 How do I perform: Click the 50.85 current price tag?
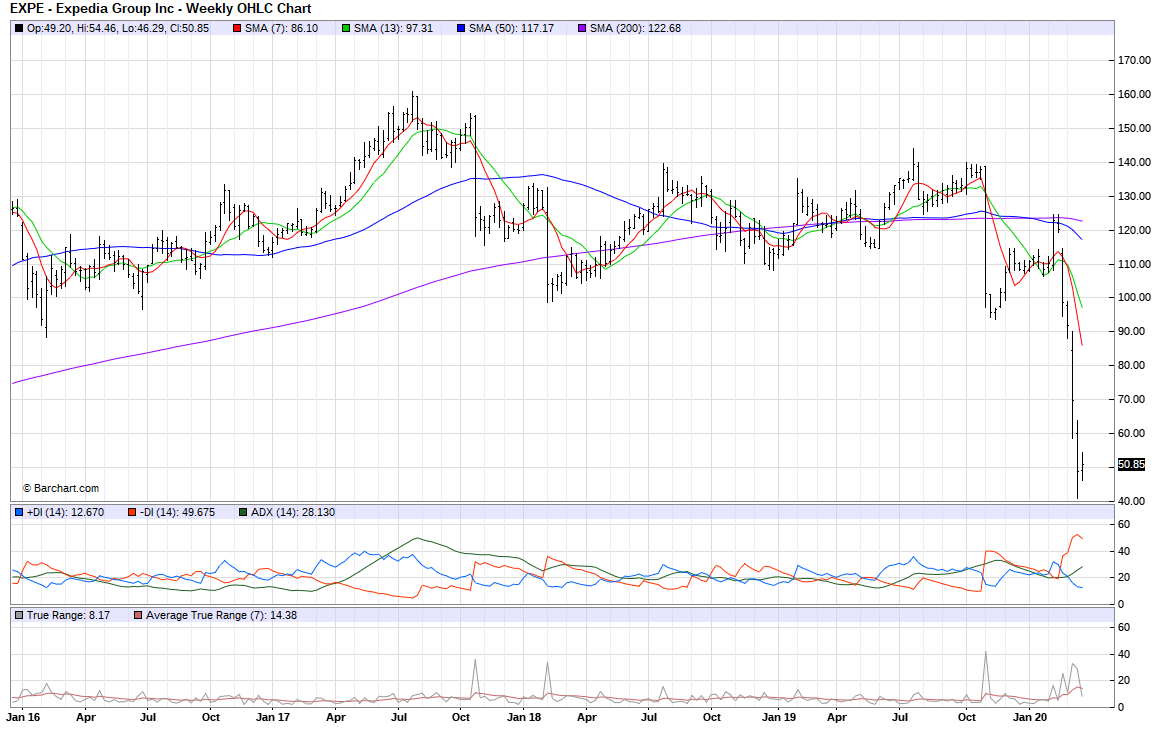1131,464
